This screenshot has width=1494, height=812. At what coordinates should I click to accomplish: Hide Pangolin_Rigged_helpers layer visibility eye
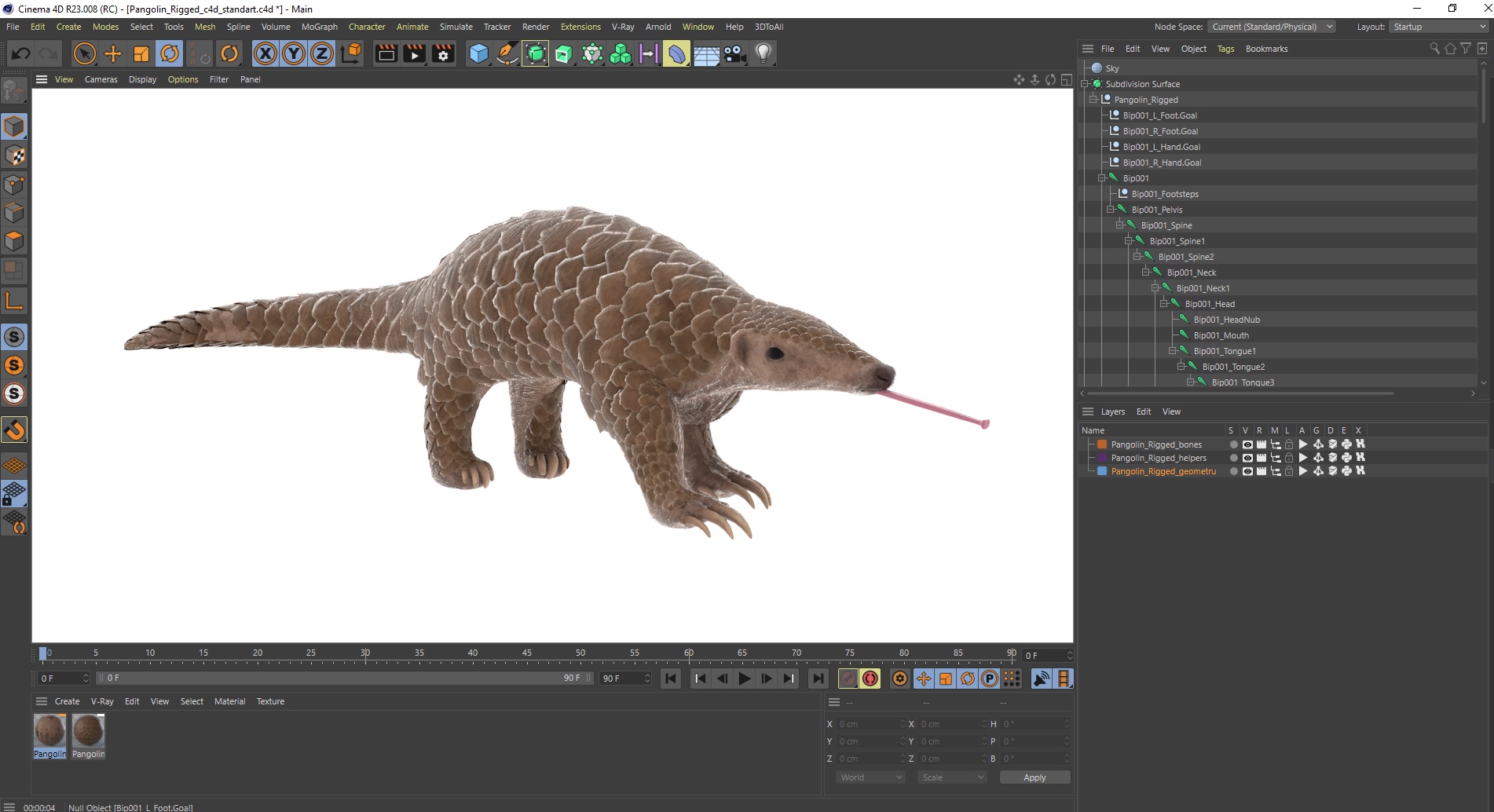[1247, 458]
